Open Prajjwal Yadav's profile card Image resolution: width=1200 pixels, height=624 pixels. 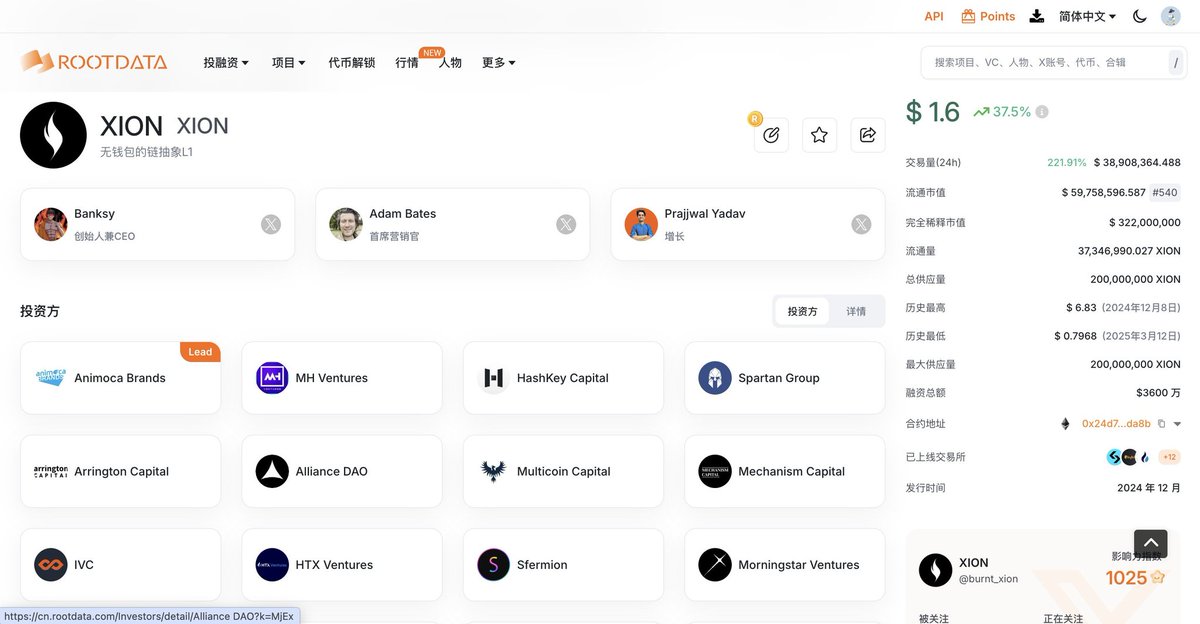(x=747, y=224)
